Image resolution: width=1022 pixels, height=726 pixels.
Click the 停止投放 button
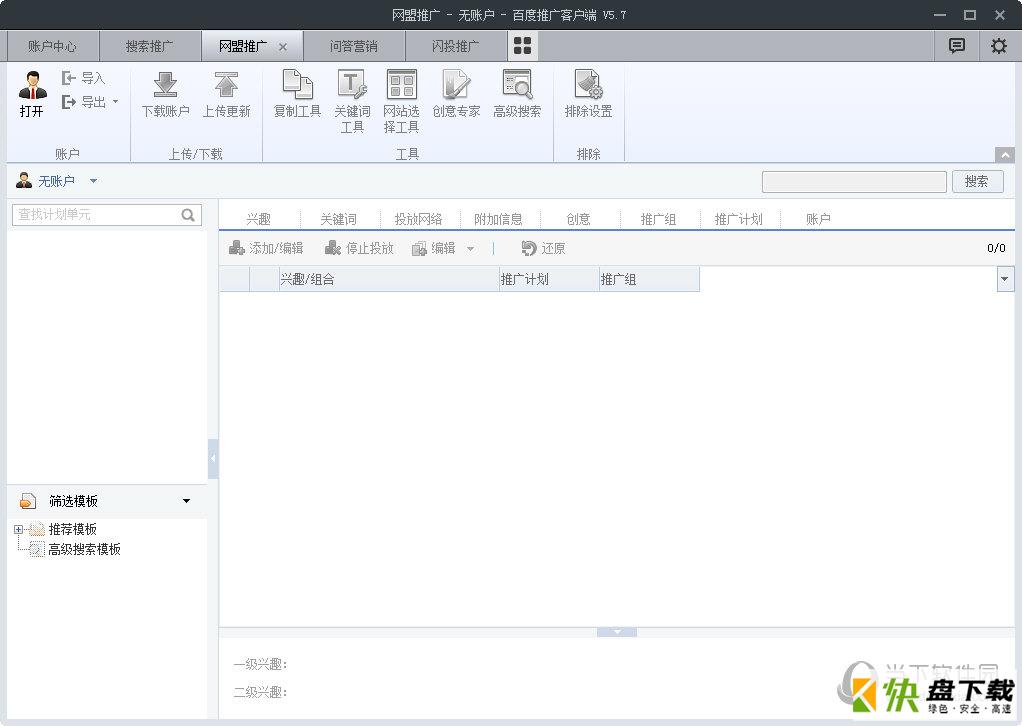pos(359,248)
